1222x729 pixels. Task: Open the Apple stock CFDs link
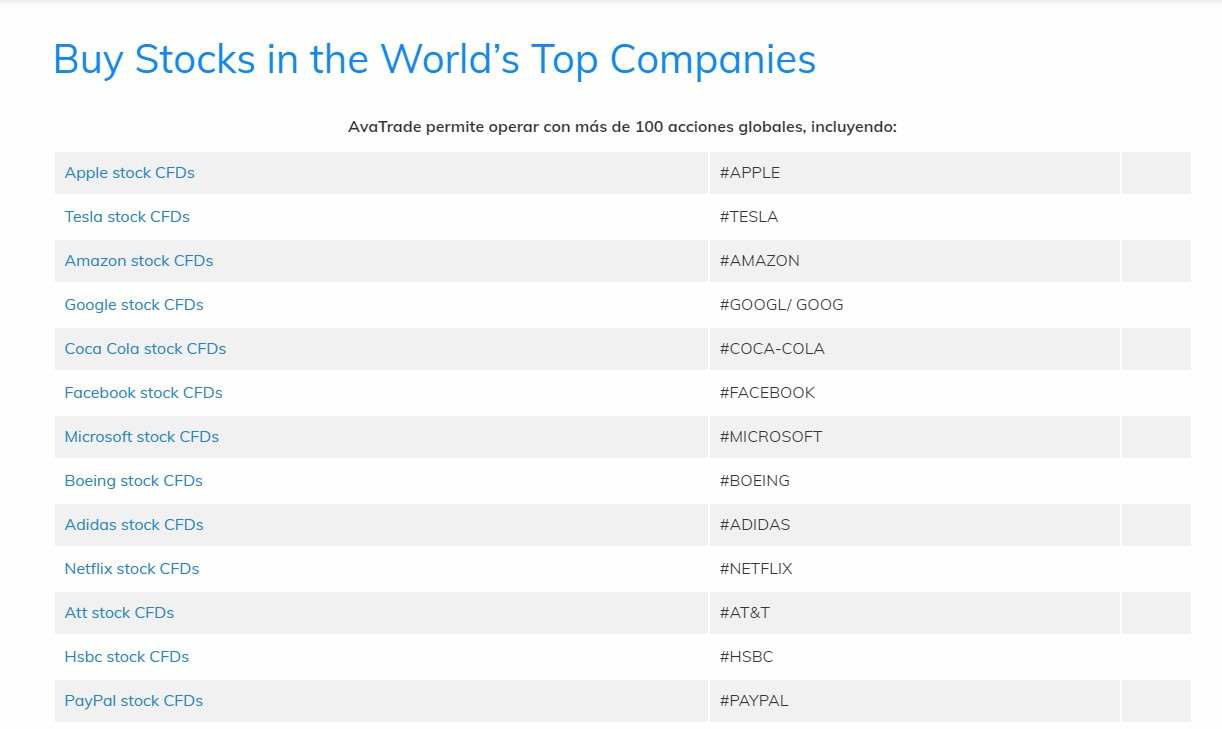click(x=129, y=173)
